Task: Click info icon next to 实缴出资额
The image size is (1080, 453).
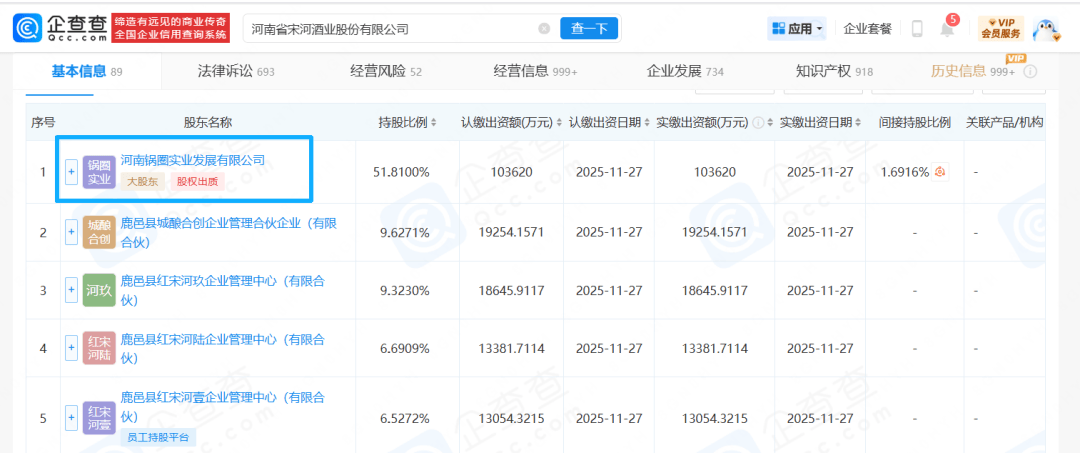Action: tap(758, 123)
